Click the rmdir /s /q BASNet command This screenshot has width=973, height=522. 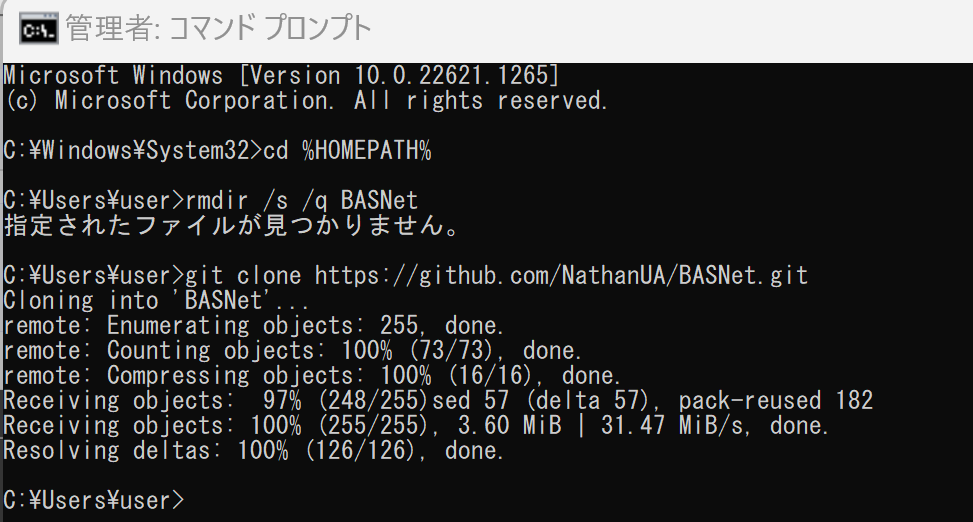point(302,200)
